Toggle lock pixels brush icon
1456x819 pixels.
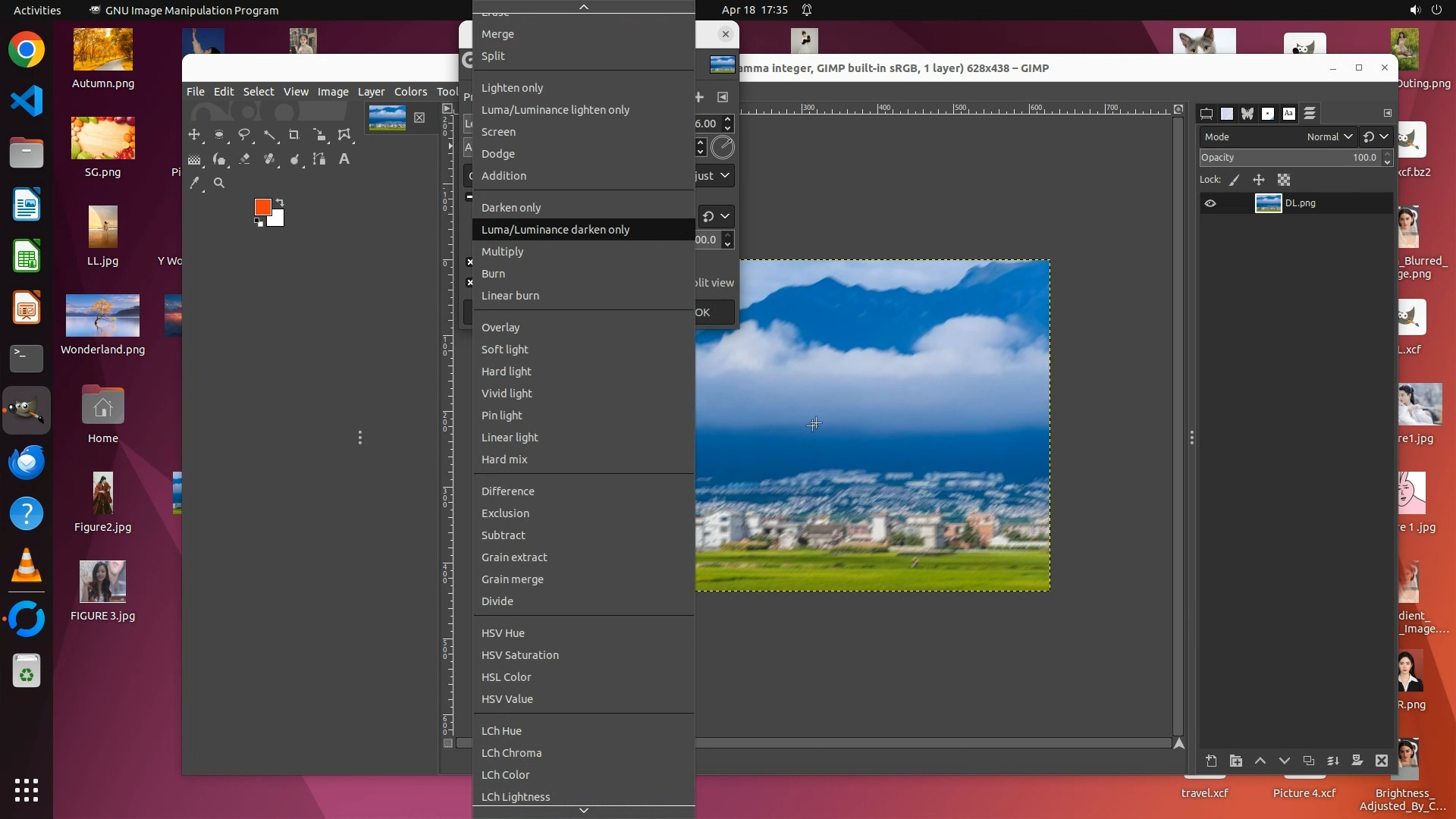pyautogui.click(x=1235, y=180)
